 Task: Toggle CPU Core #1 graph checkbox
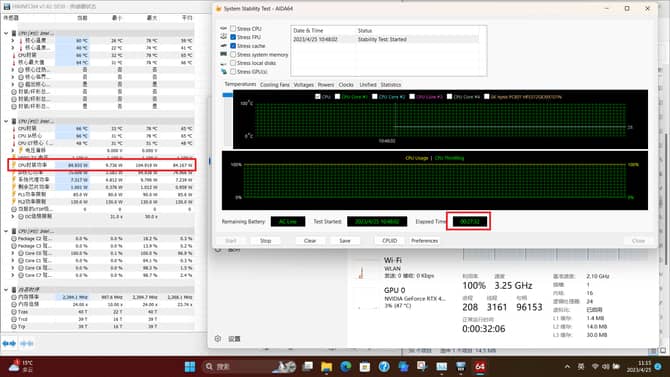(x=337, y=97)
